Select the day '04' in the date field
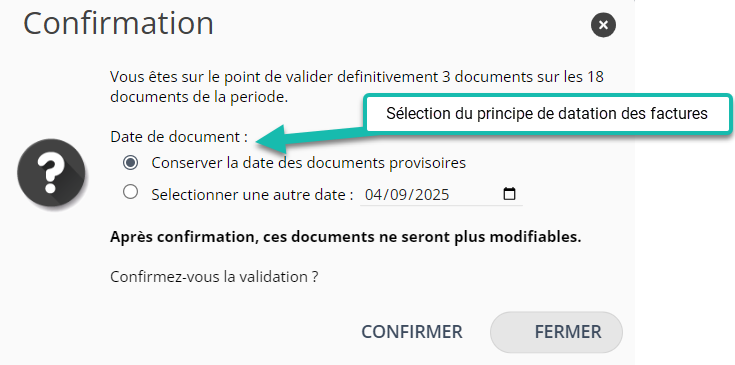 pyautogui.click(x=374, y=194)
